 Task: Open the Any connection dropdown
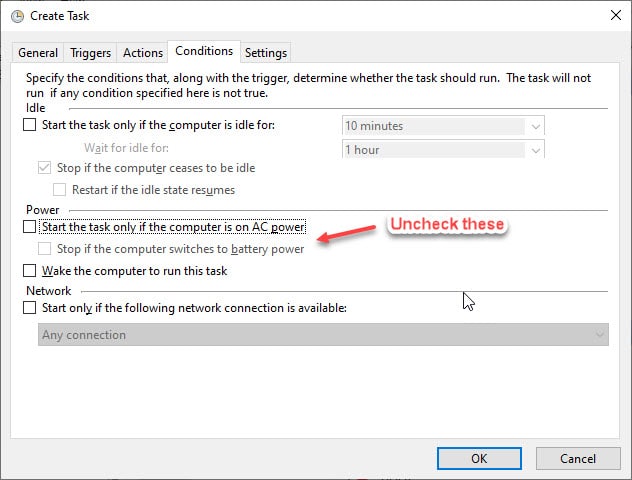[x=323, y=335]
